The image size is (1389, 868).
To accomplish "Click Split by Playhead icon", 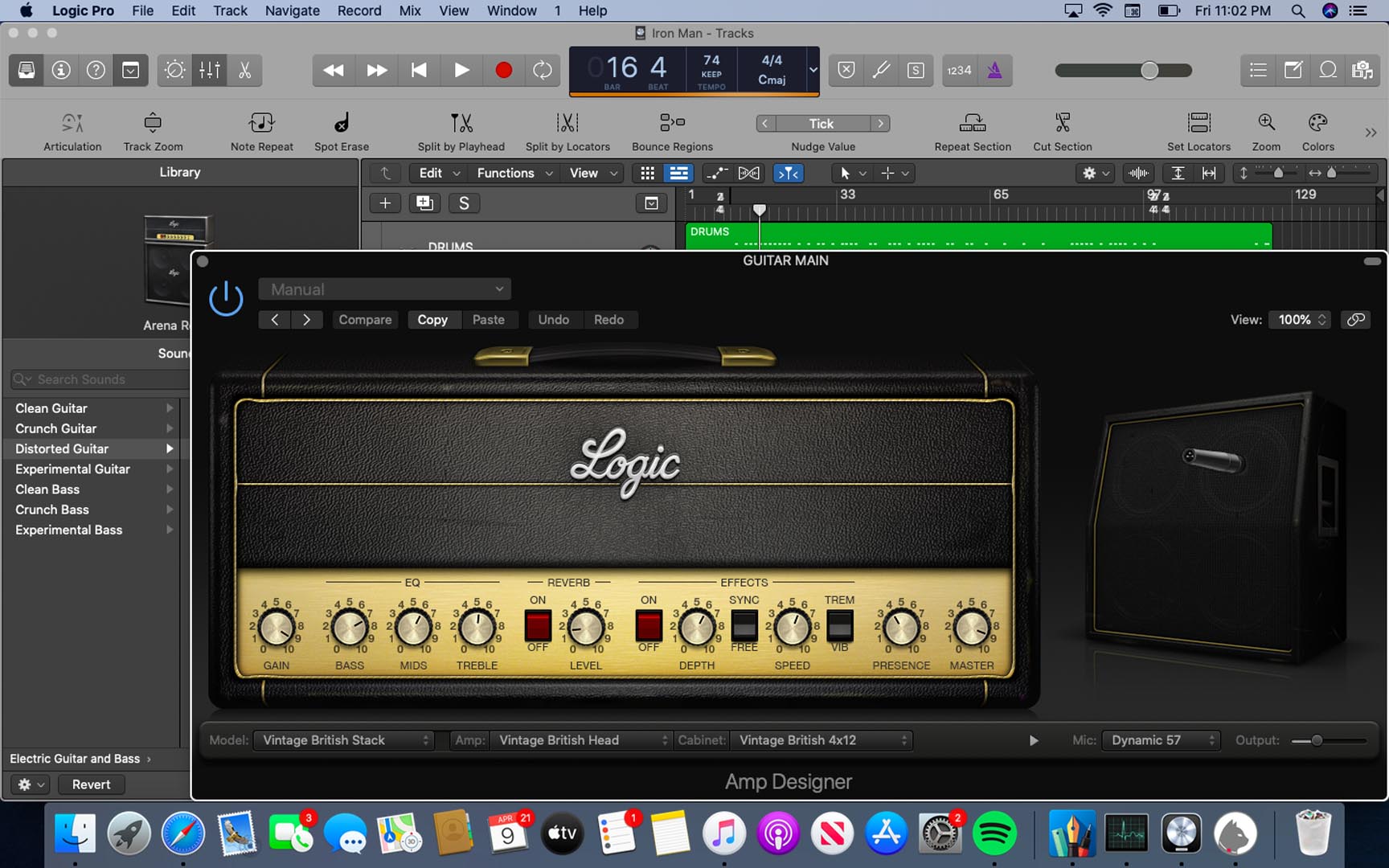I will pos(461,122).
